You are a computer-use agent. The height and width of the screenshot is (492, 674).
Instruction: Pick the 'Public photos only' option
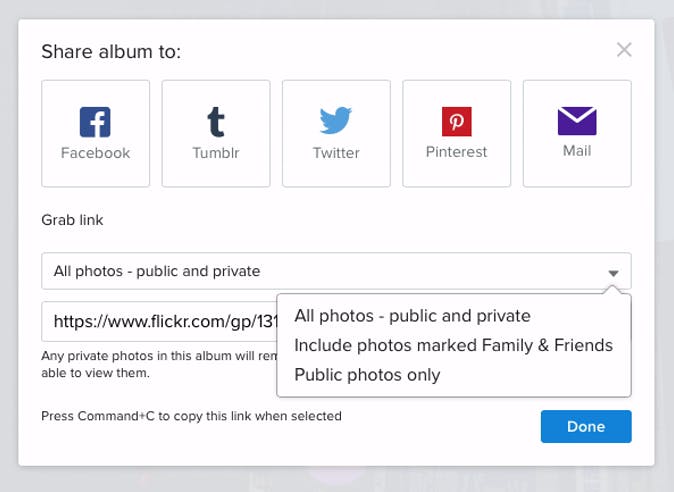(367, 375)
